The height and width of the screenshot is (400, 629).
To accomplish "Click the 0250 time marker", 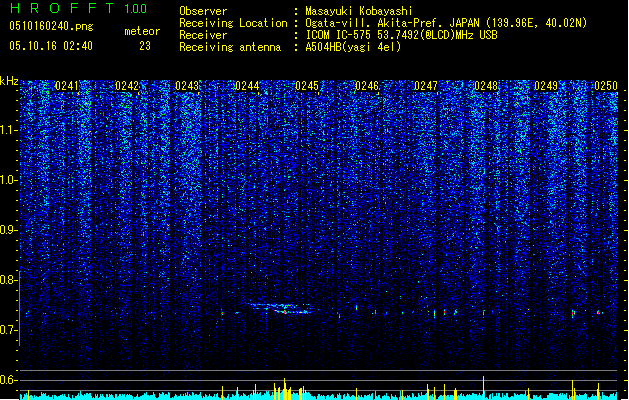I will pyautogui.click(x=606, y=85).
